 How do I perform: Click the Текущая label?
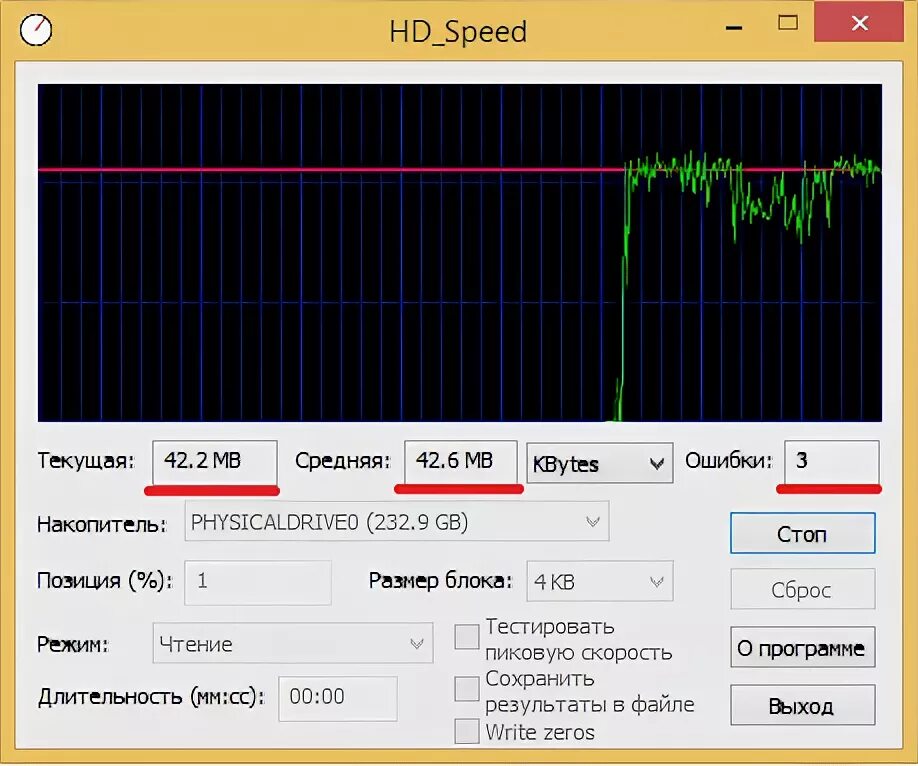coord(86,461)
